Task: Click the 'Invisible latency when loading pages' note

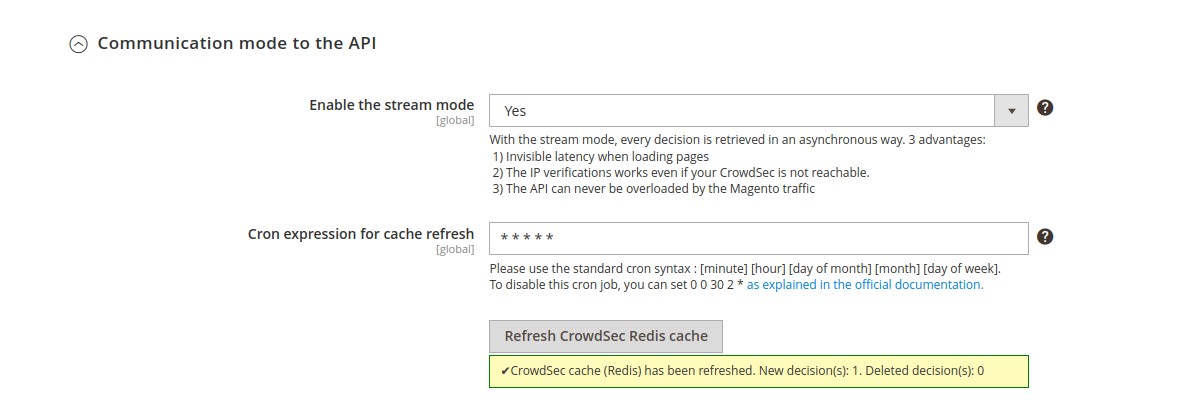Action: coord(601,156)
